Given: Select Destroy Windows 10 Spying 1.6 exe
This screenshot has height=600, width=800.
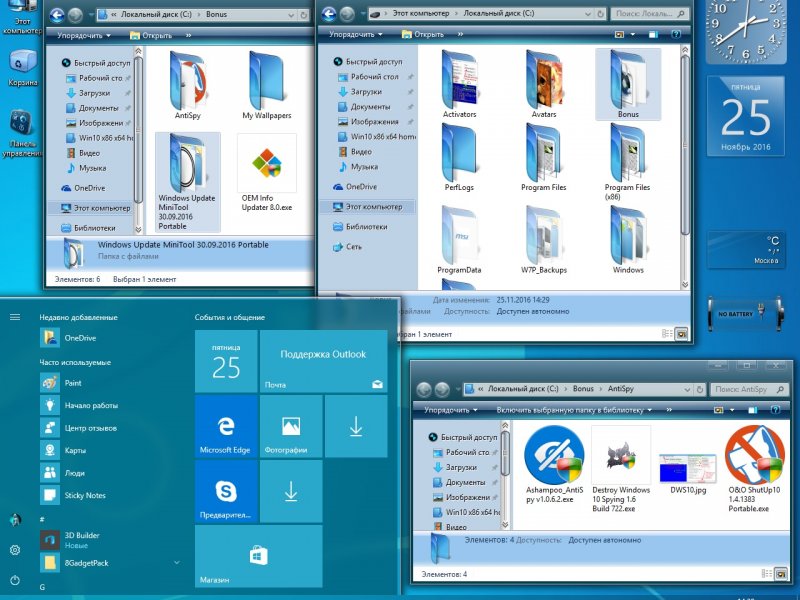Looking at the screenshot, I should (621, 469).
